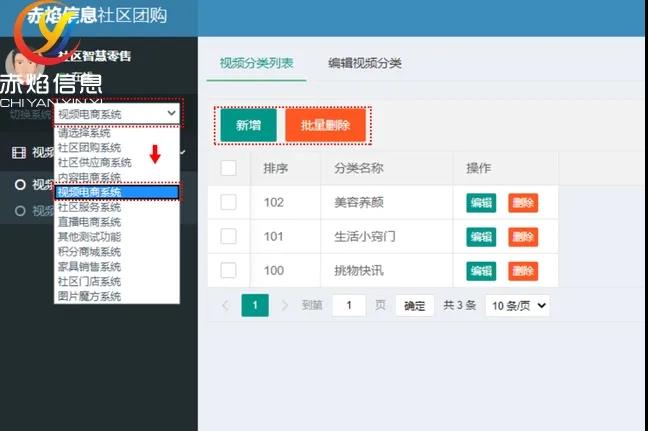Delete the 生活小窍门 category row

coord(522,237)
